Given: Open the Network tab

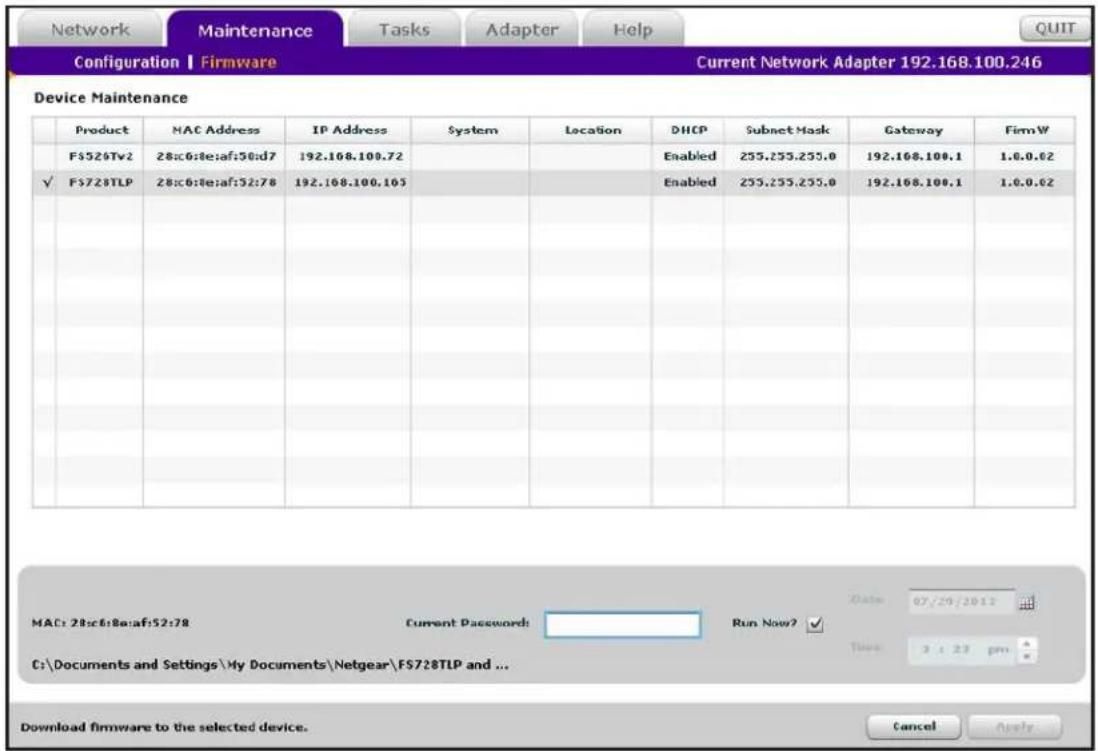Looking at the screenshot, I should (x=90, y=30).
